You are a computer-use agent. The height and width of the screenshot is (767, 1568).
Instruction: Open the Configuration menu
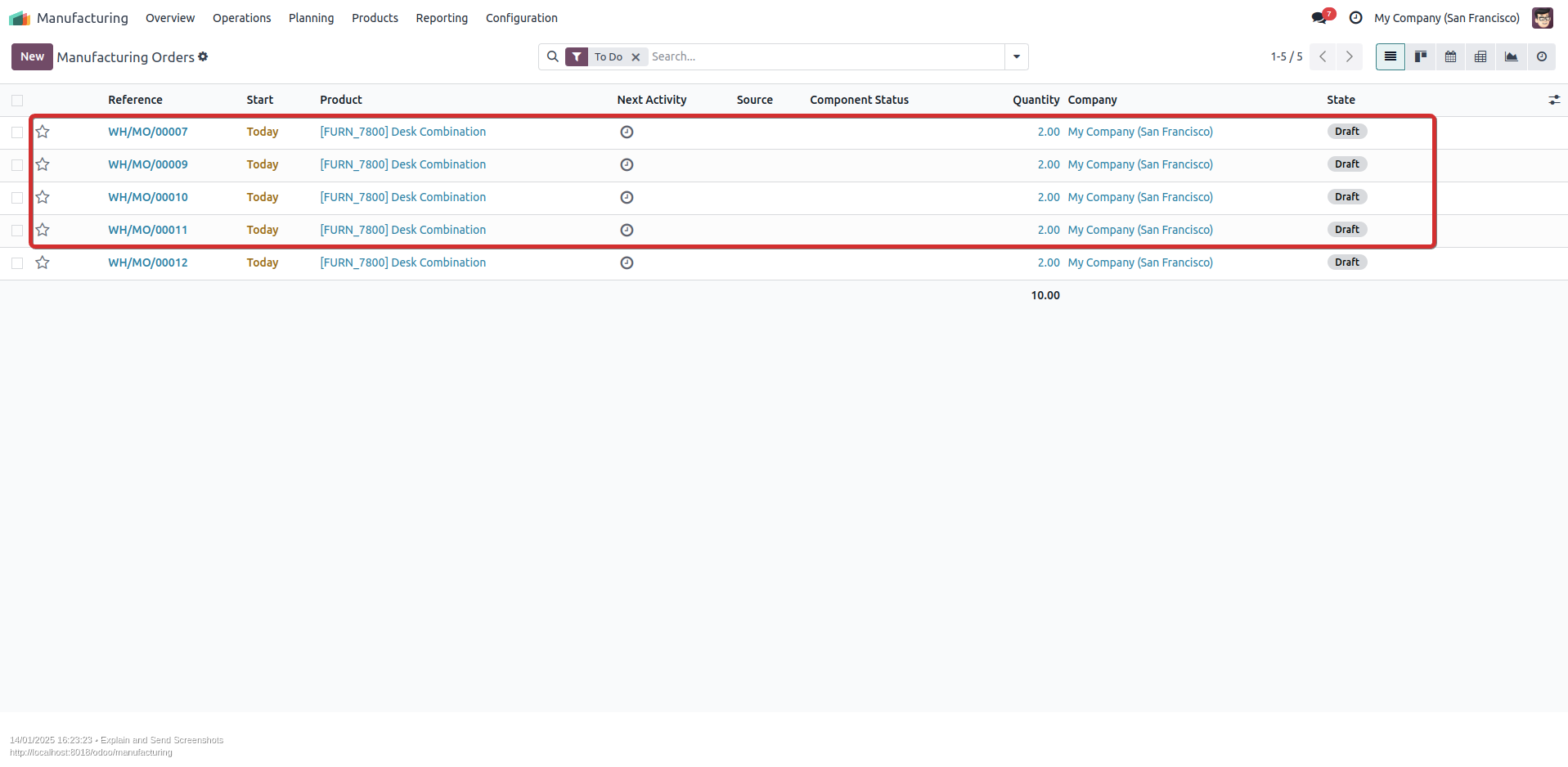(x=522, y=18)
